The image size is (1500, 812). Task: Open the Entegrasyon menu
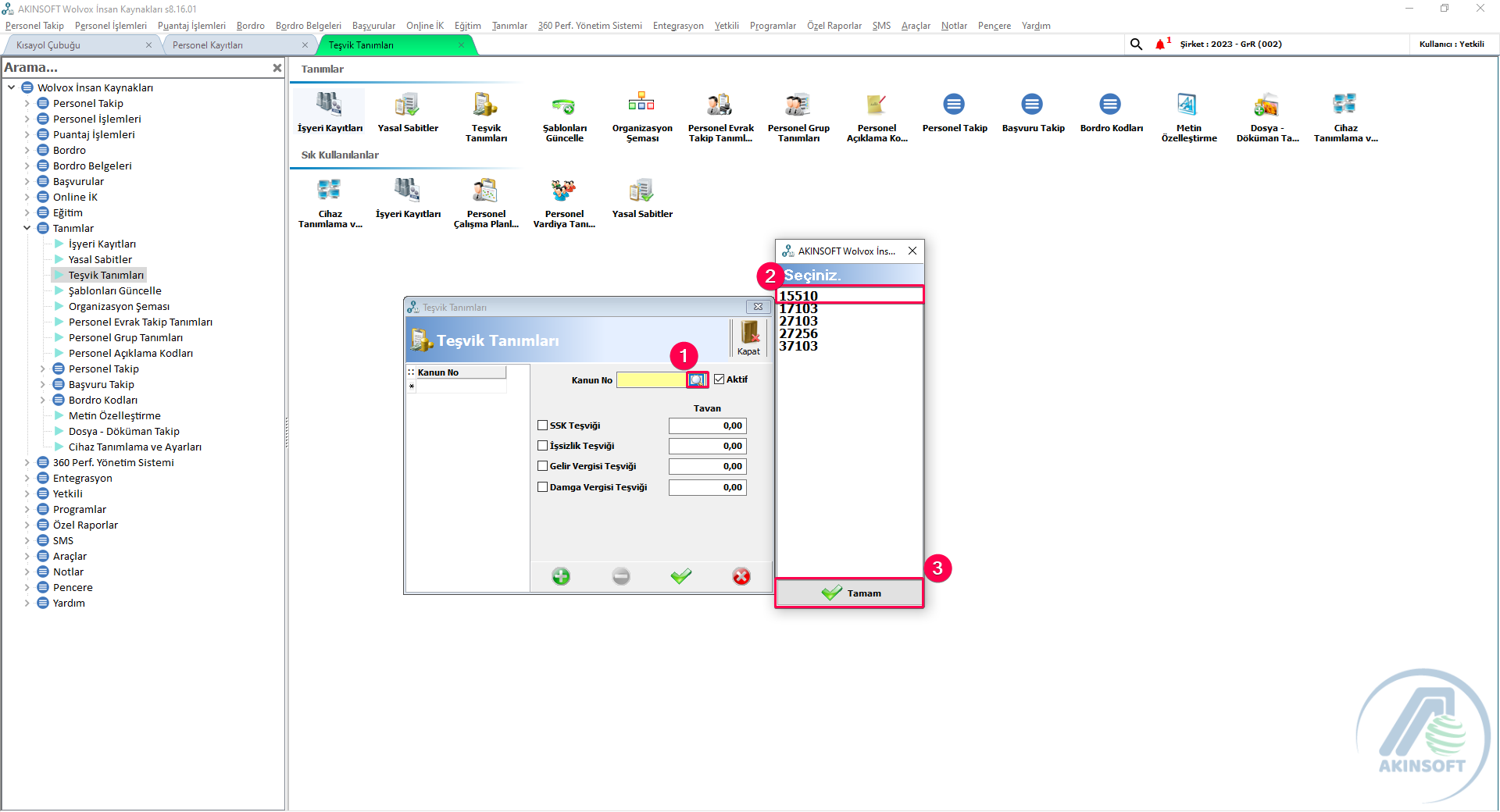click(x=678, y=26)
